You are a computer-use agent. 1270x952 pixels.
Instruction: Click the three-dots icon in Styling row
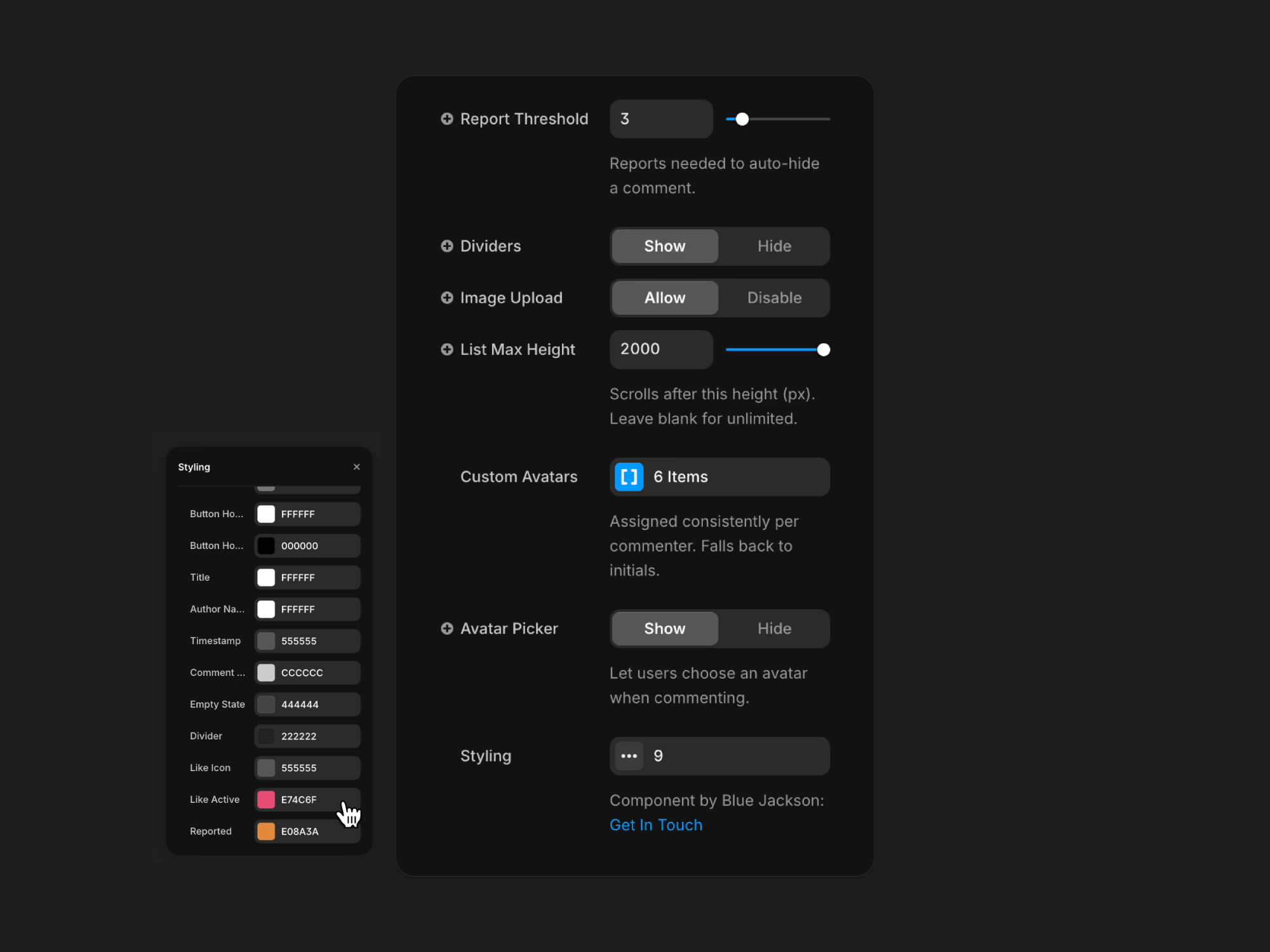pyautogui.click(x=629, y=756)
